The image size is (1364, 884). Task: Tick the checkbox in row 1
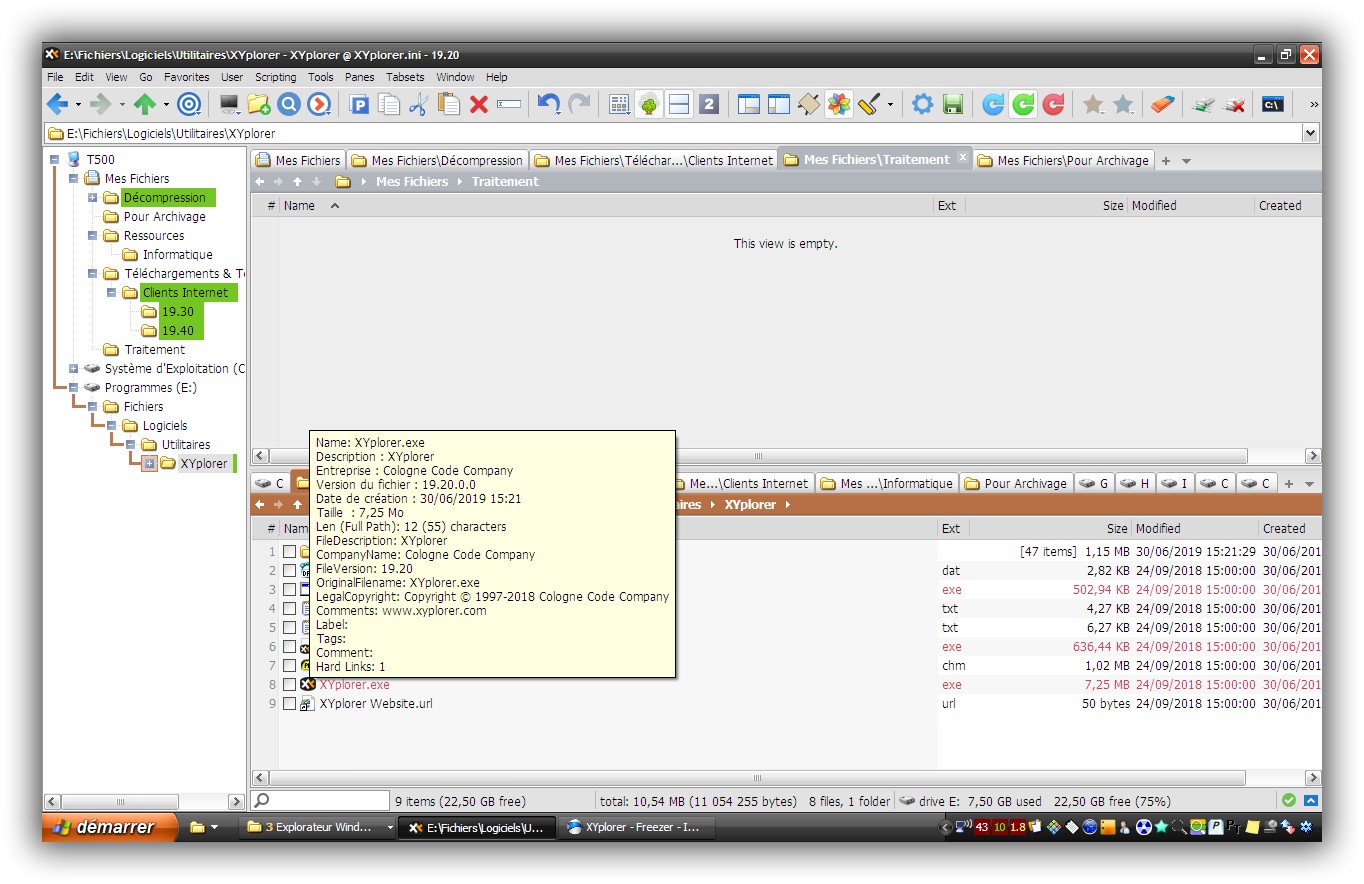[289, 551]
